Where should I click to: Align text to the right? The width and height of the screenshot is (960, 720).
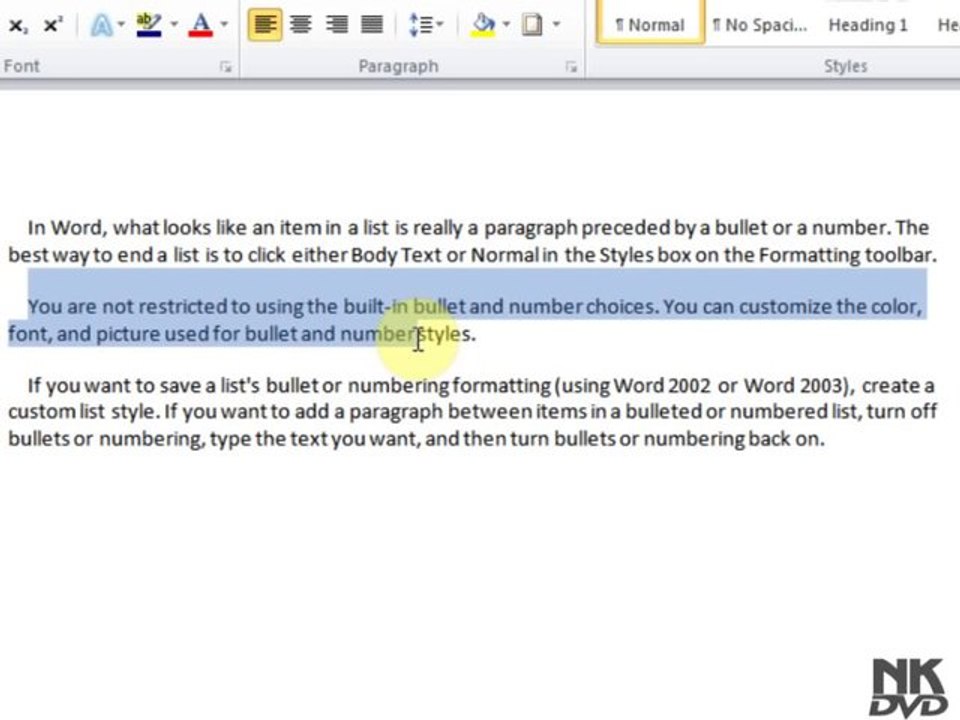tap(336, 25)
